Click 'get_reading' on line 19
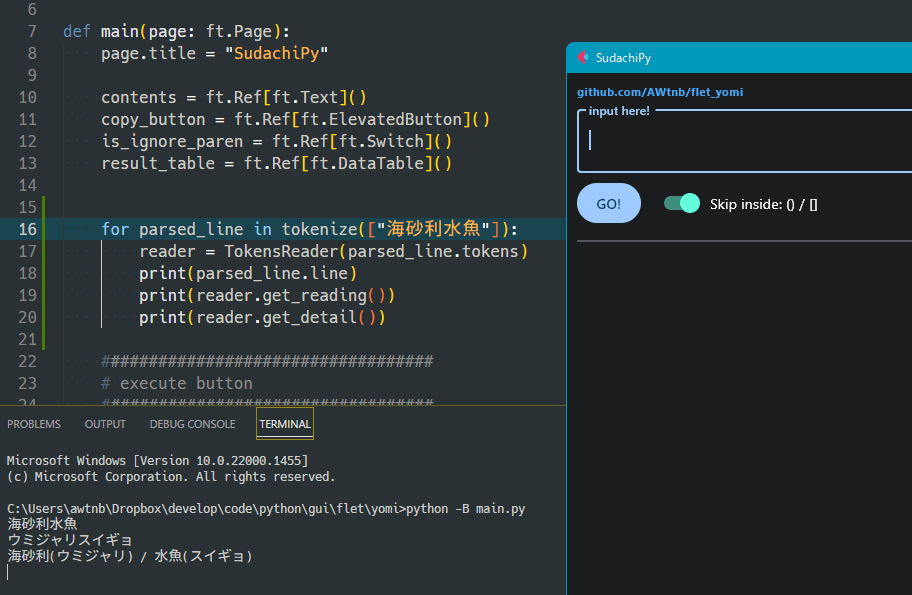912x595 pixels. pos(315,295)
